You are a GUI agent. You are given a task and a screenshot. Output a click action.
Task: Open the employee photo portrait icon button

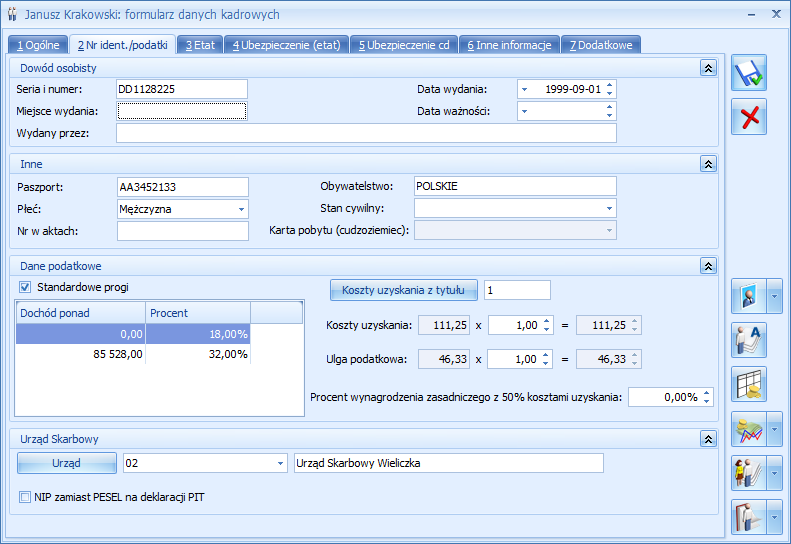(x=749, y=296)
